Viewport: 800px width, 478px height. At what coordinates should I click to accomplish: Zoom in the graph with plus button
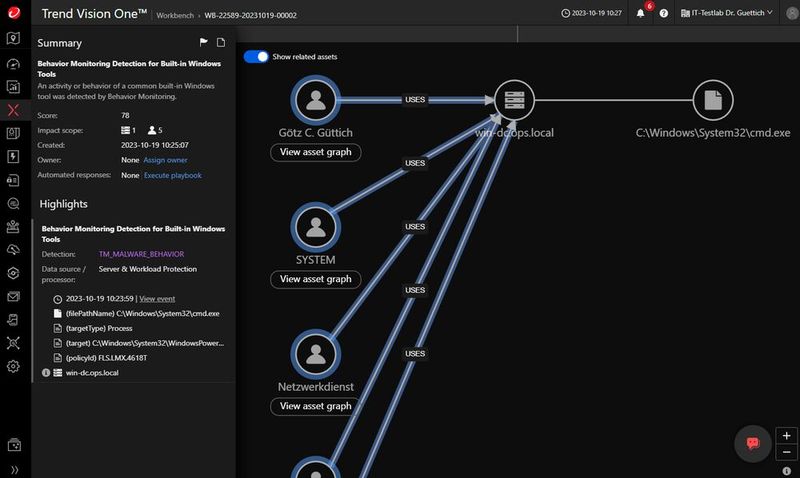tap(786, 436)
